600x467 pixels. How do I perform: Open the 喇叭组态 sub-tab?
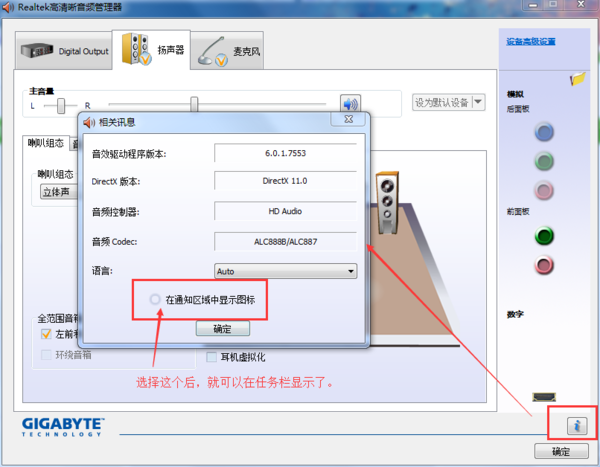(x=46, y=143)
